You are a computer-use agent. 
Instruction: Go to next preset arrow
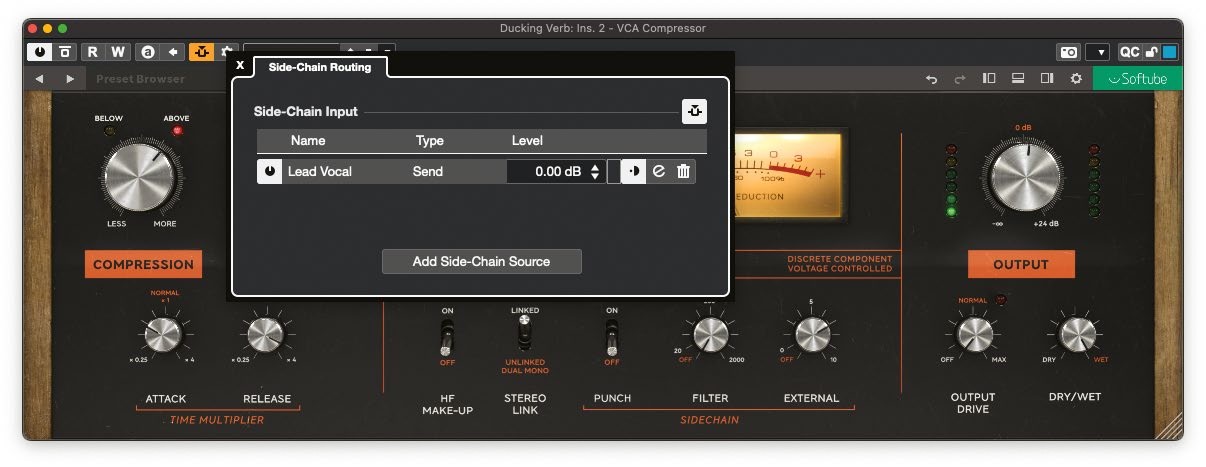(70, 79)
